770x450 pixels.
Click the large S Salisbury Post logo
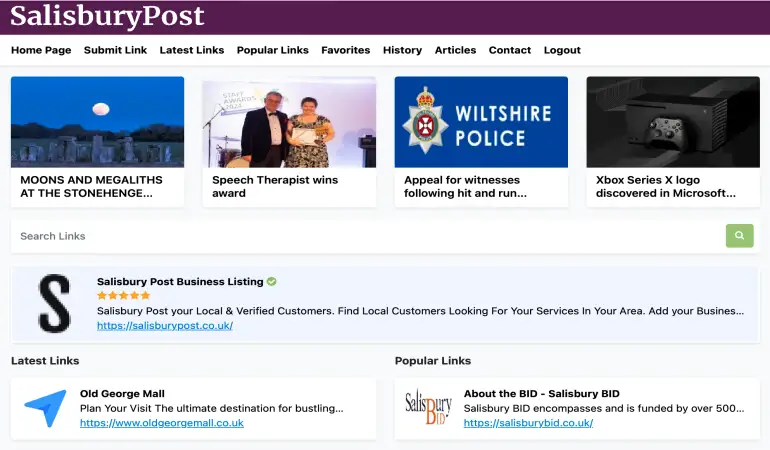(x=55, y=303)
